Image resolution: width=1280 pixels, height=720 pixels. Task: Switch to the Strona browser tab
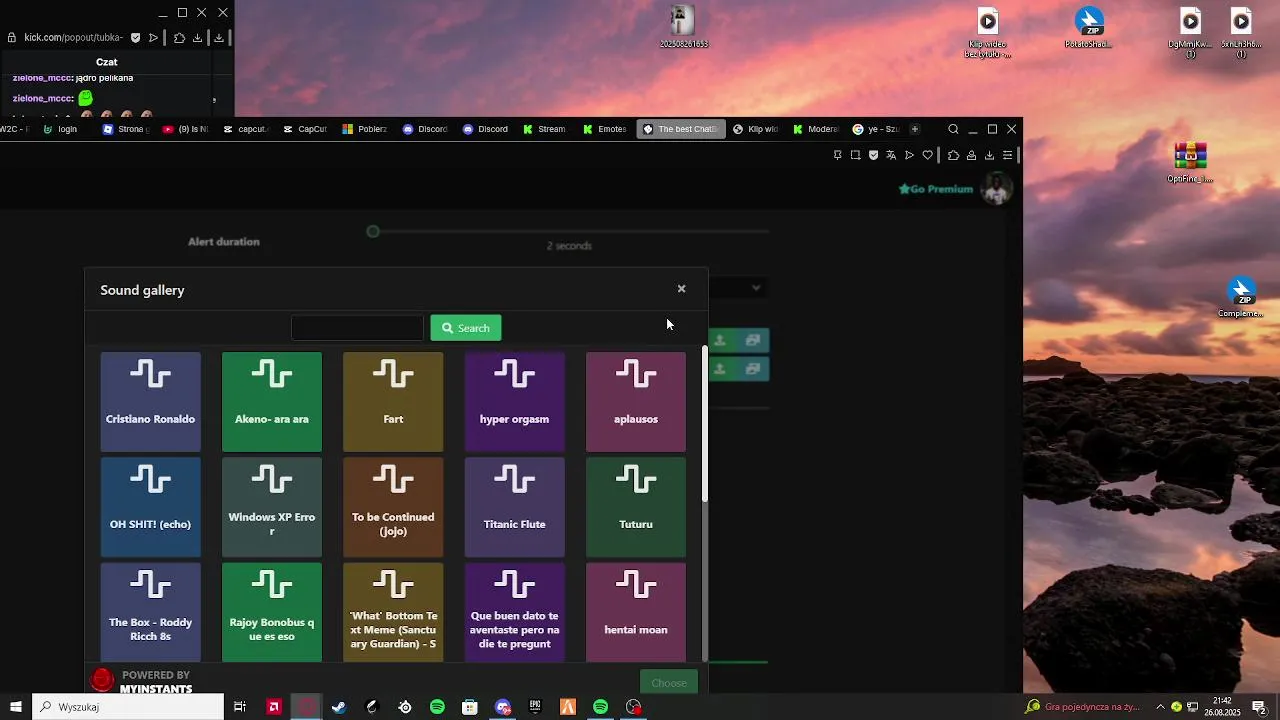126,129
